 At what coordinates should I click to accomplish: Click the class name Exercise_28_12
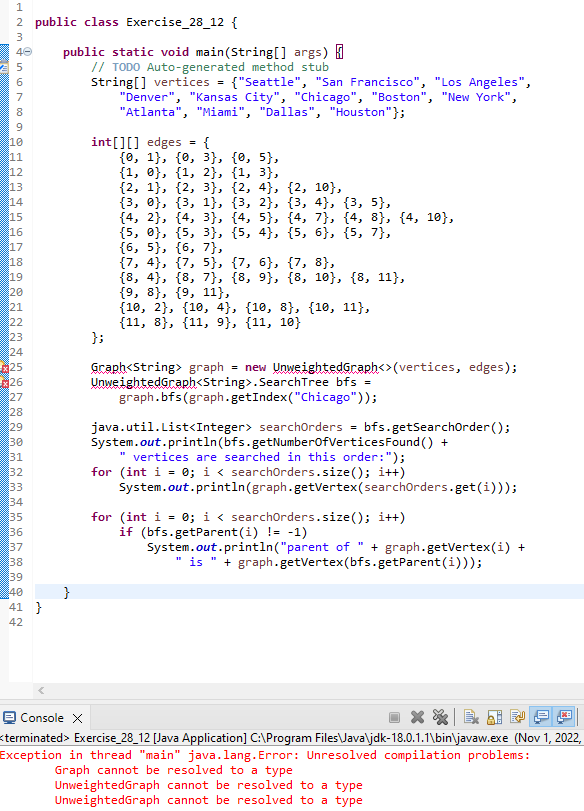pos(175,22)
